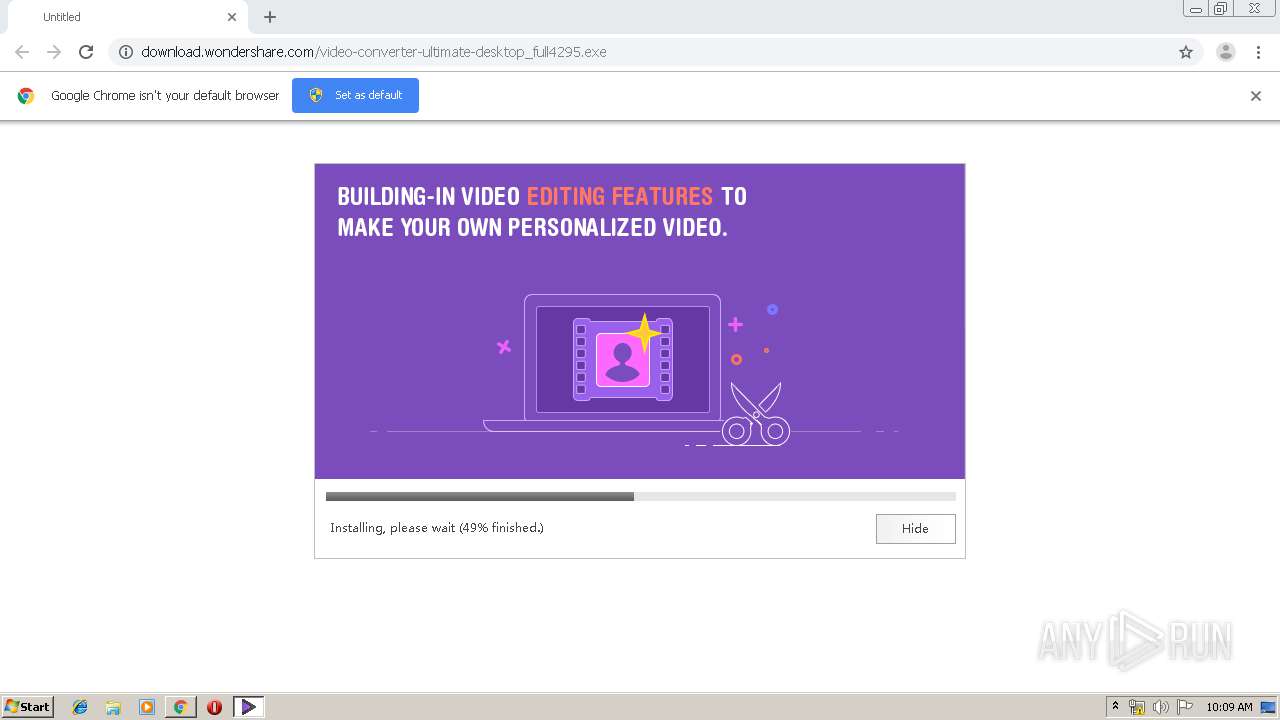Switch to Wondershare installer taskbar item

(248, 707)
